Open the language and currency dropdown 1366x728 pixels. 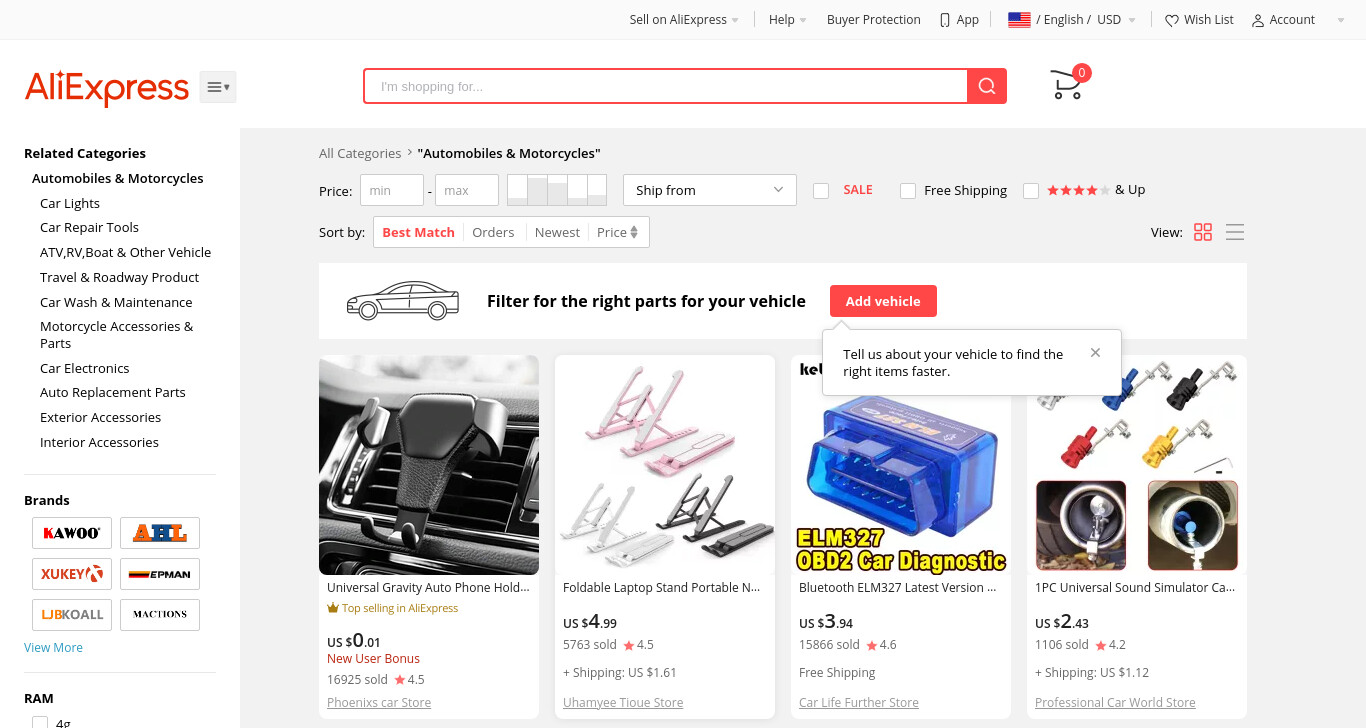(1072, 20)
